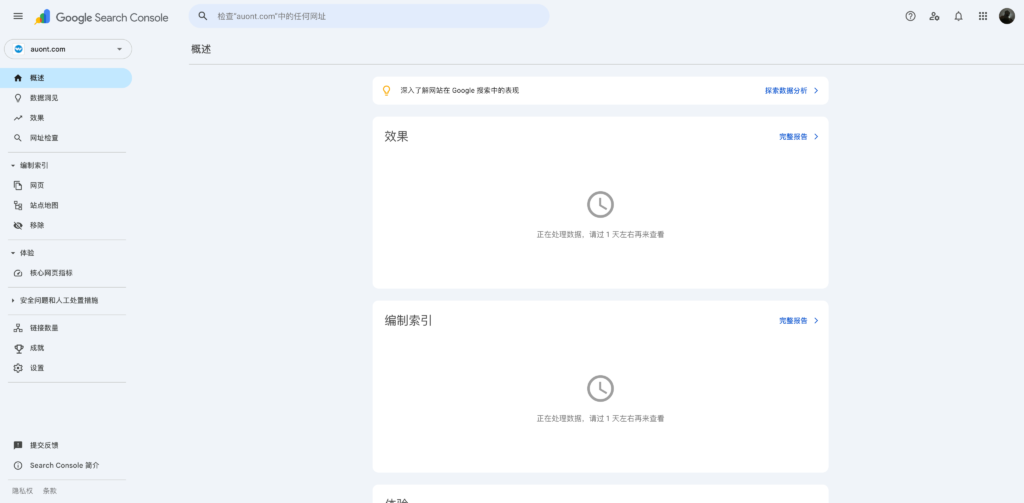The height and width of the screenshot is (503, 1024).
Task: Open the account profile avatar
Action: tap(1006, 16)
